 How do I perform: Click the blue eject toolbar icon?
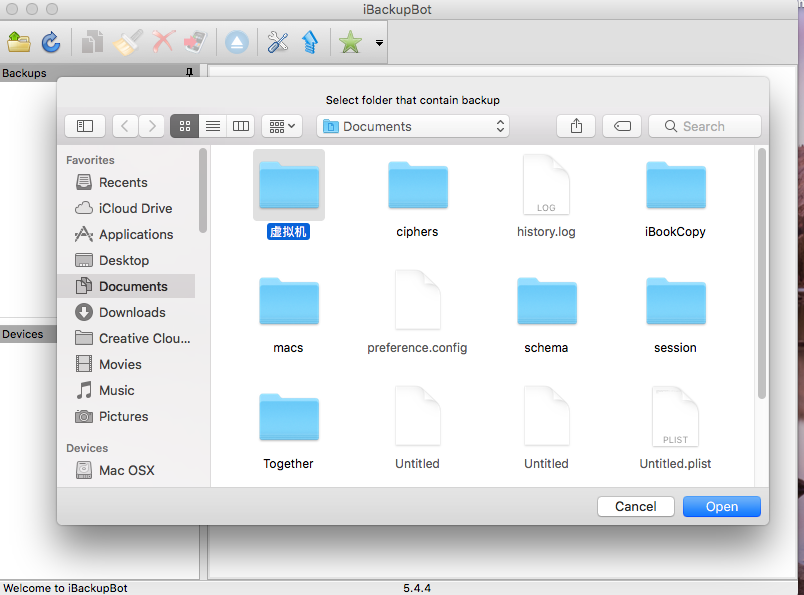(237, 42)
